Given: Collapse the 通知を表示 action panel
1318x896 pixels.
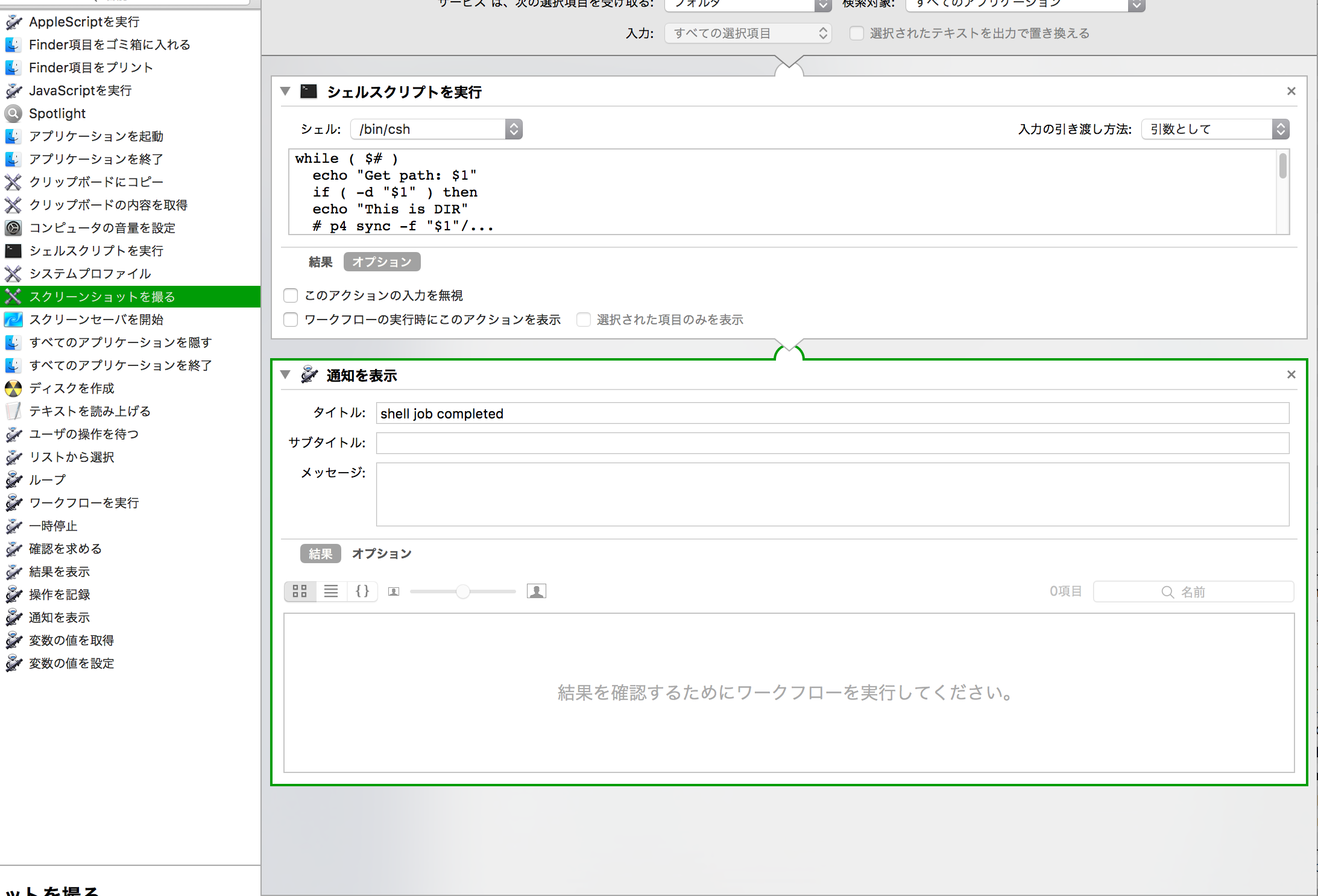Looking at the screenshot, I should 286,374.
